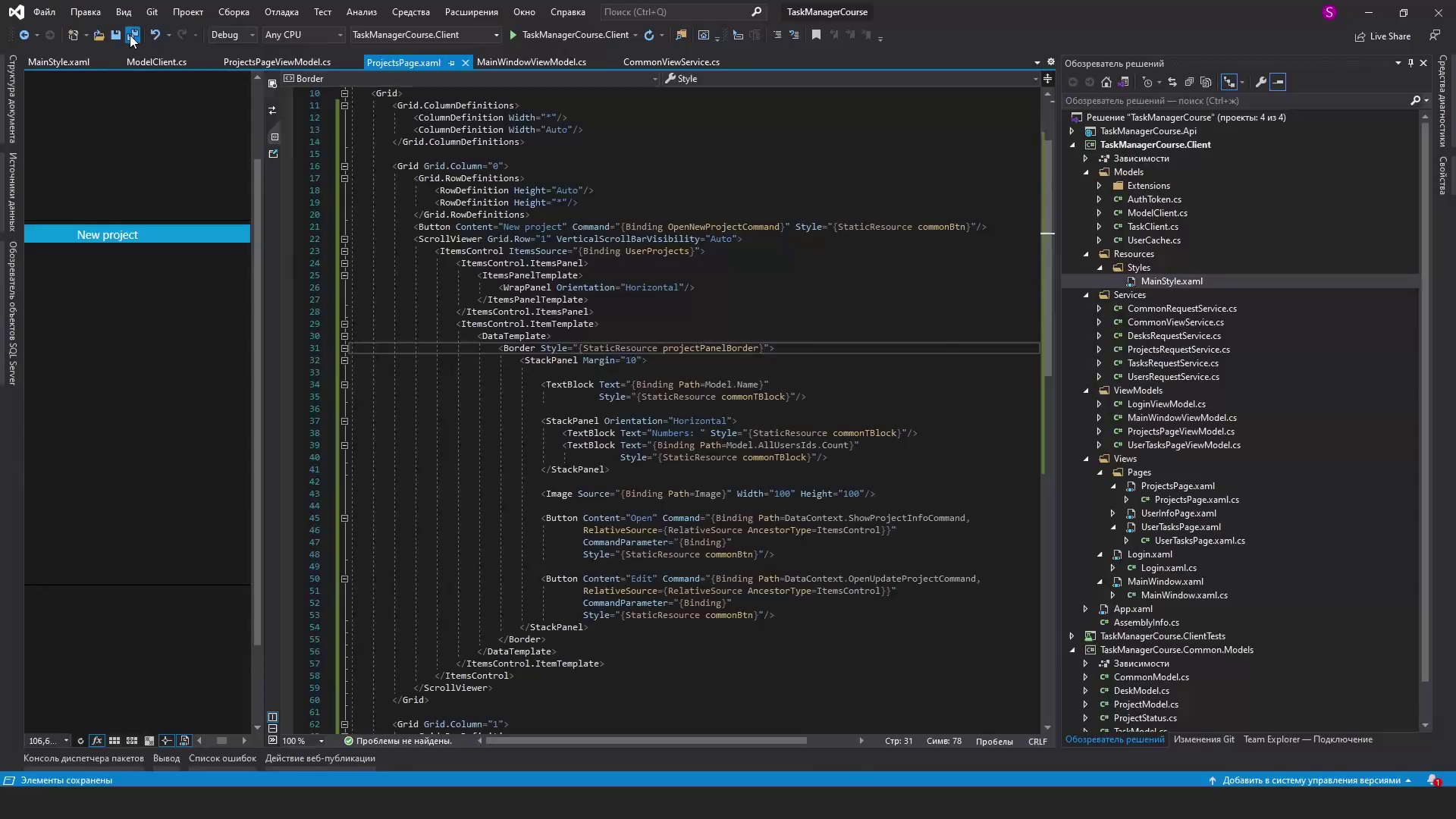The width and height of the screenshot is (1456, 819).
Task: Toggle the effects fx button in designer
Action: click(x=96, y=741)
